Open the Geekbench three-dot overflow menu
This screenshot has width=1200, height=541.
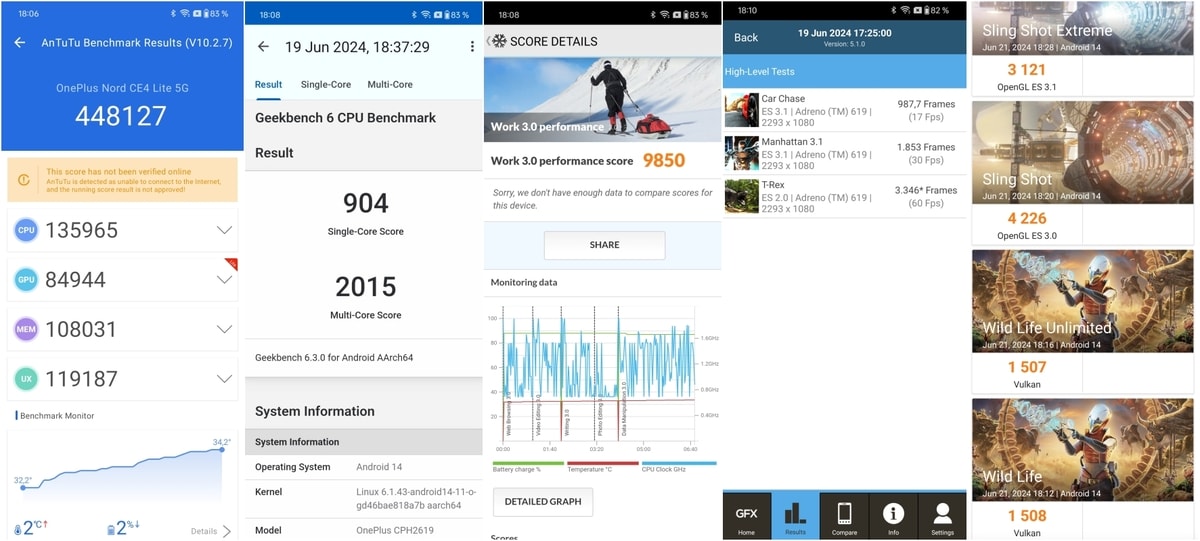[472, 47]
